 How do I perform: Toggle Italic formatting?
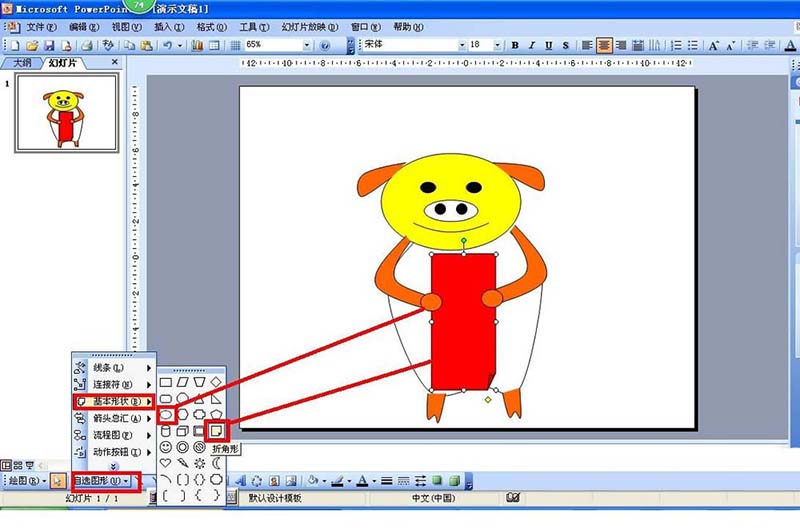tap(532, 45)
